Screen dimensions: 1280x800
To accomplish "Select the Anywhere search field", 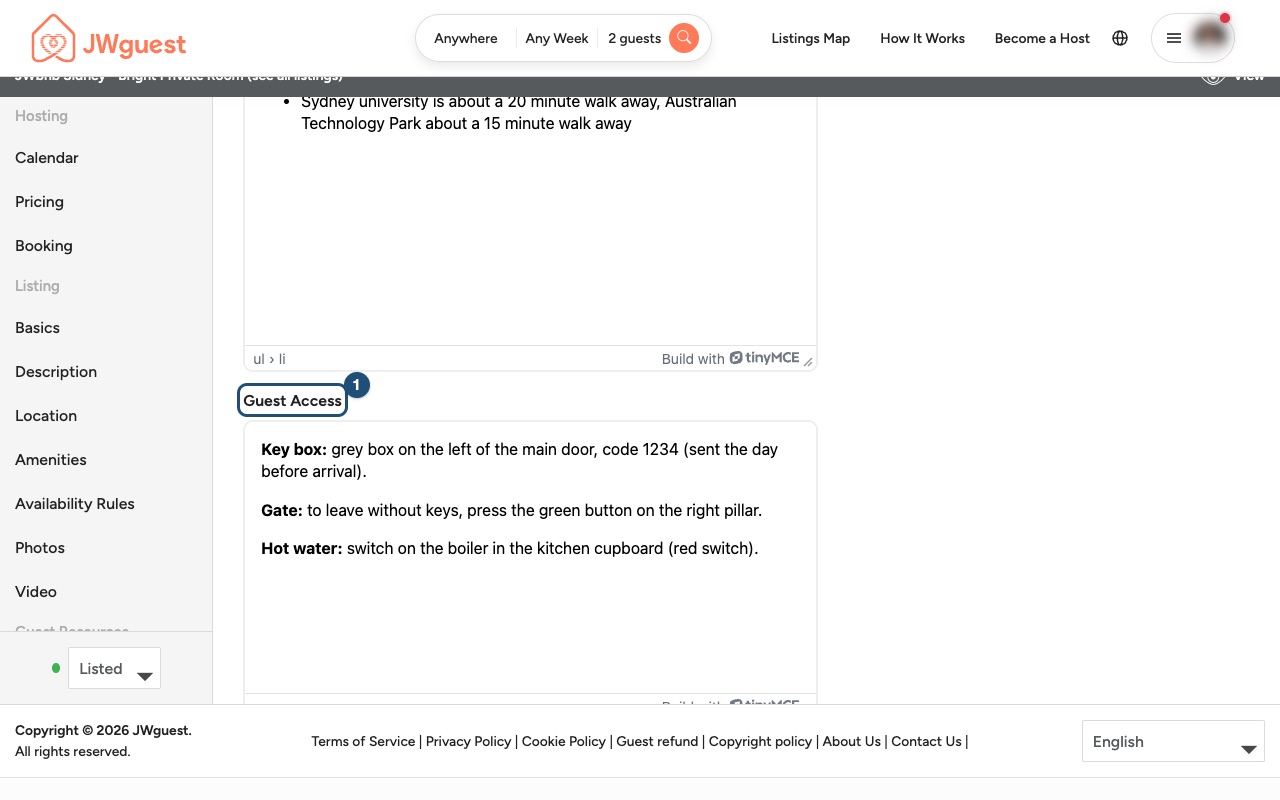I will pyautogui.click(x=466, y=38).
